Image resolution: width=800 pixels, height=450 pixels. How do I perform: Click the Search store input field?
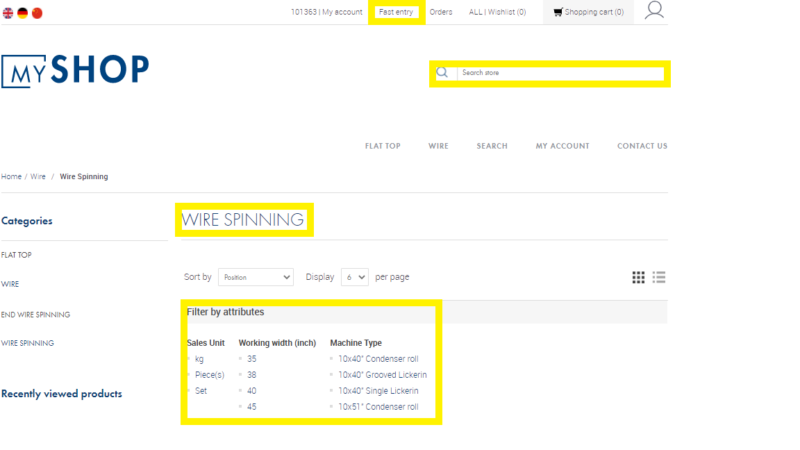(x=560, y=73)
